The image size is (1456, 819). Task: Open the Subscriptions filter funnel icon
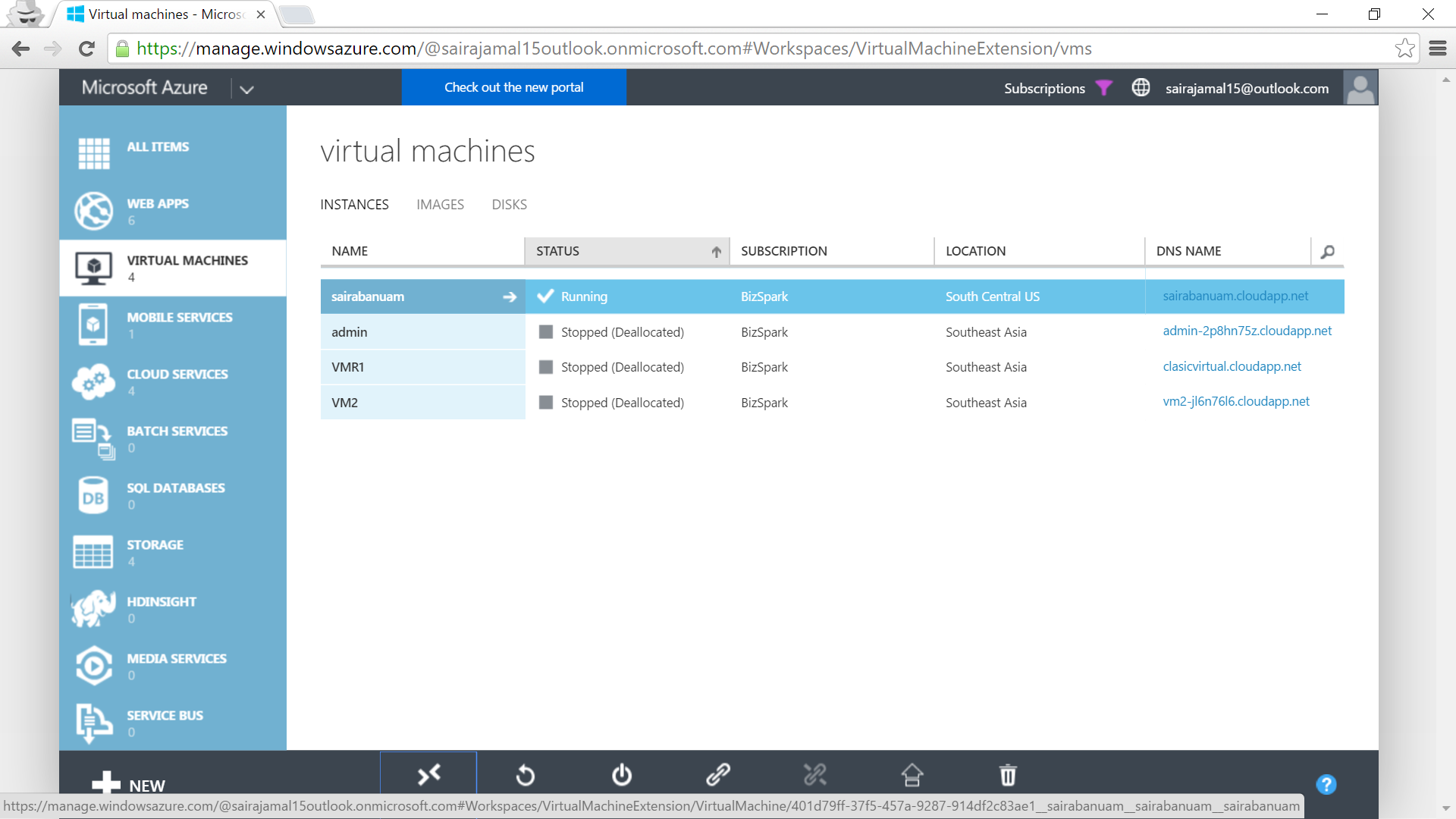pos(1104,88)
